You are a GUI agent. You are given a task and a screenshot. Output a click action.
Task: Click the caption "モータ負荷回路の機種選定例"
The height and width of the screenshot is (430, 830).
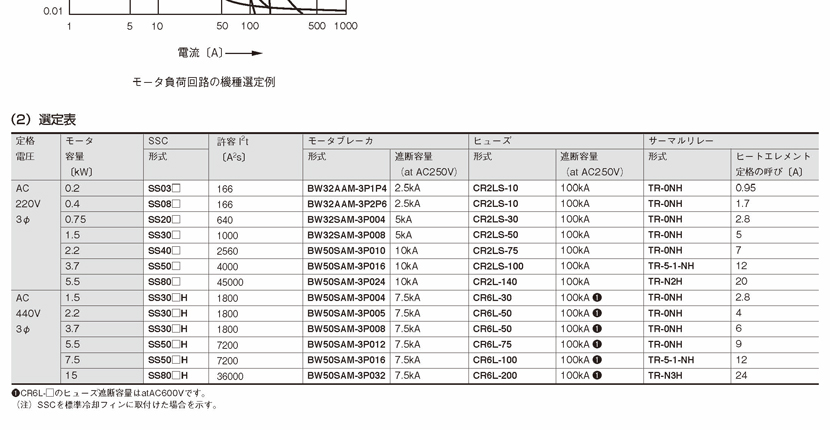204,82
